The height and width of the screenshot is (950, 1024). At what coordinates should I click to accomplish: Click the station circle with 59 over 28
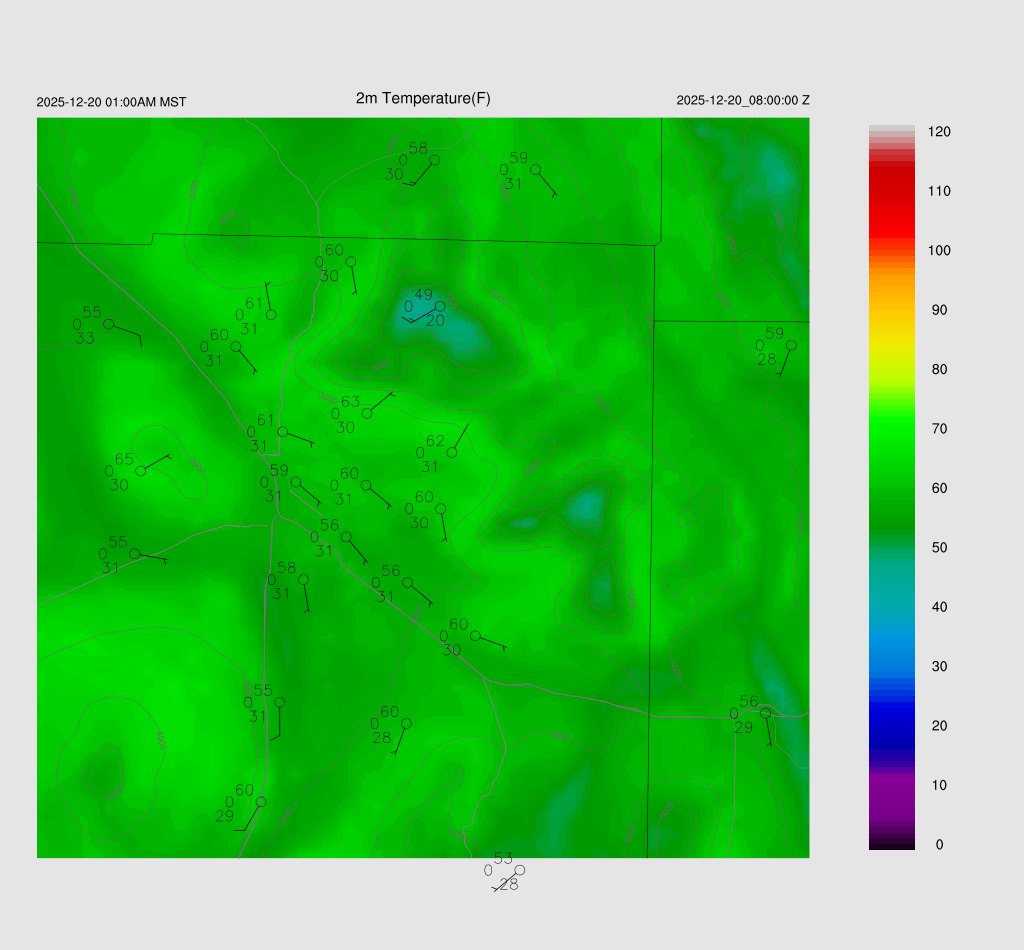791,345
